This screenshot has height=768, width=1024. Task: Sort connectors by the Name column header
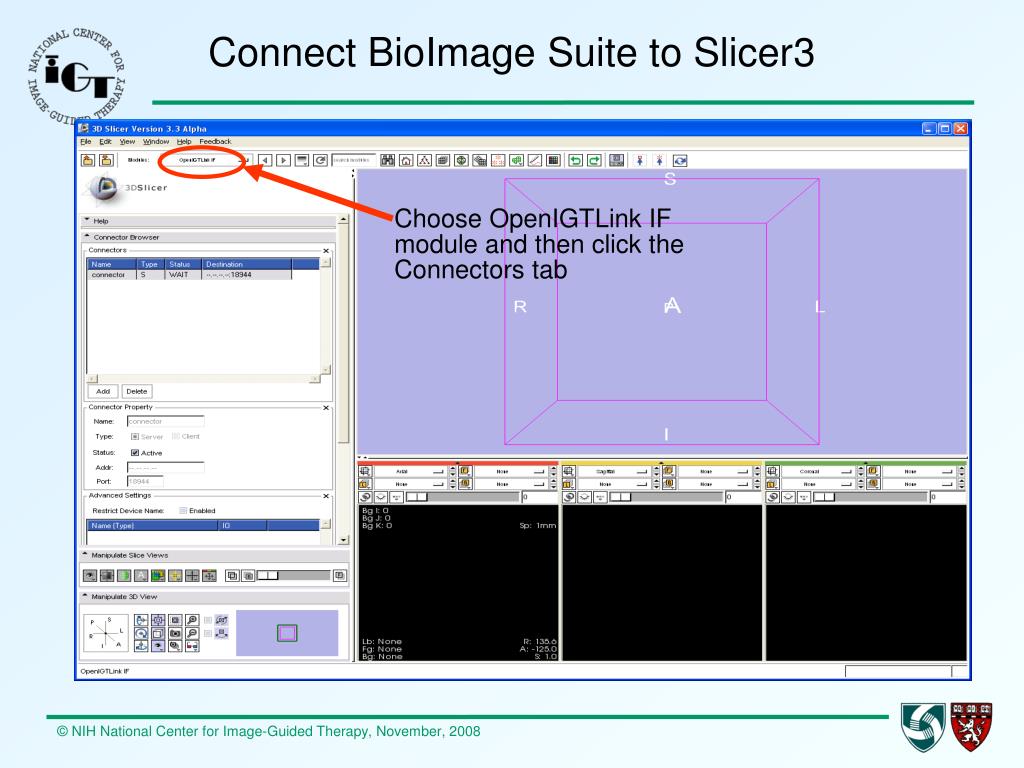tap(112, 264)
